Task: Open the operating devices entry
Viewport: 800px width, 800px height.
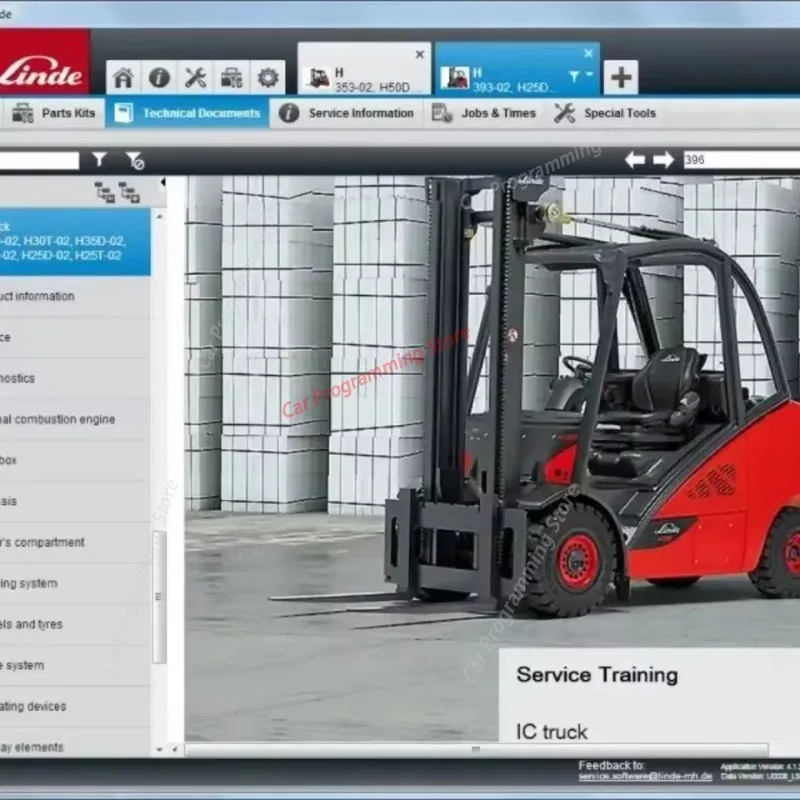Action: coord(75,707)
